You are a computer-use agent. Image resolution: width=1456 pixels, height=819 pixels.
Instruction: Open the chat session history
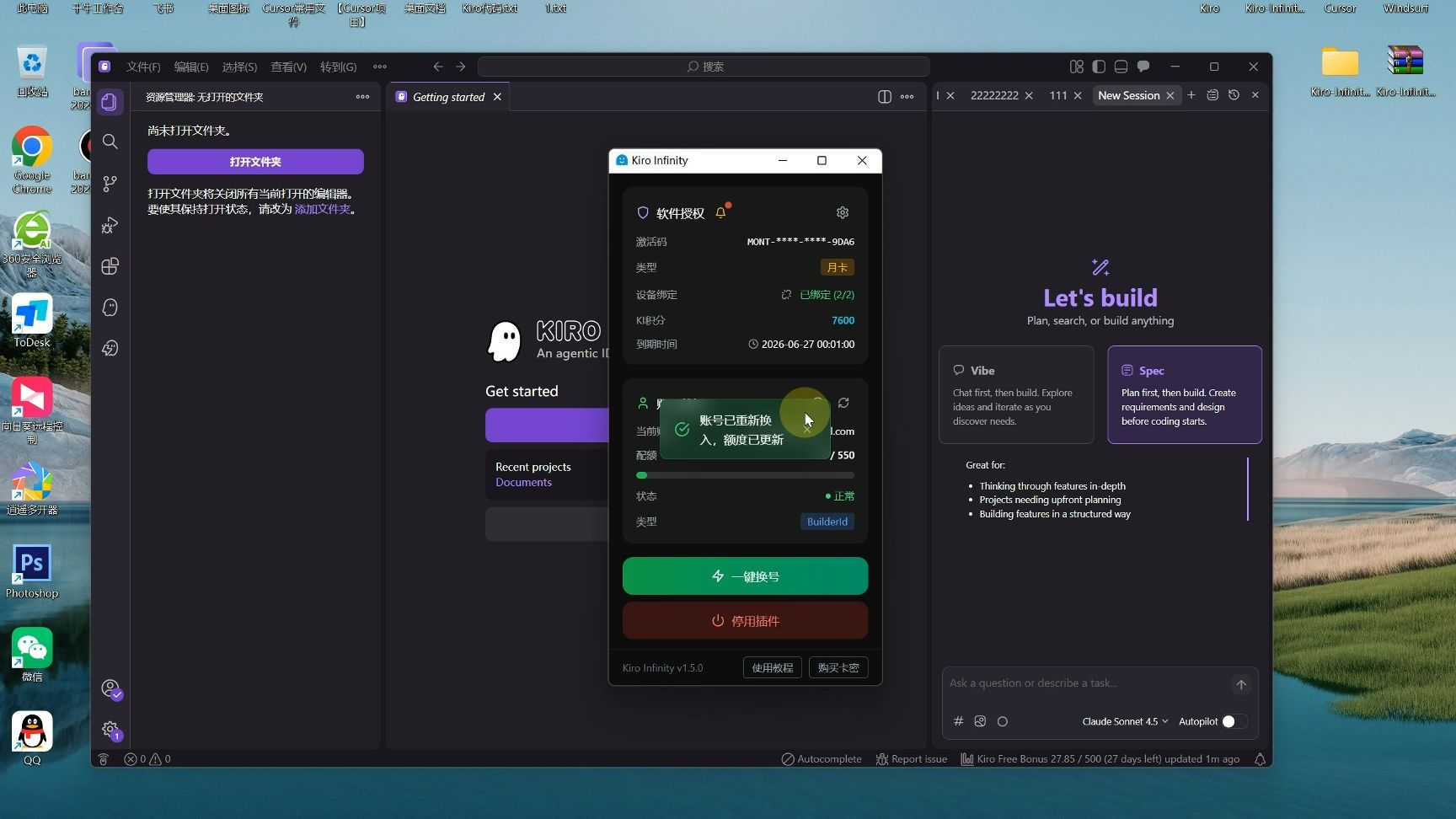(x=1234, y=95)
